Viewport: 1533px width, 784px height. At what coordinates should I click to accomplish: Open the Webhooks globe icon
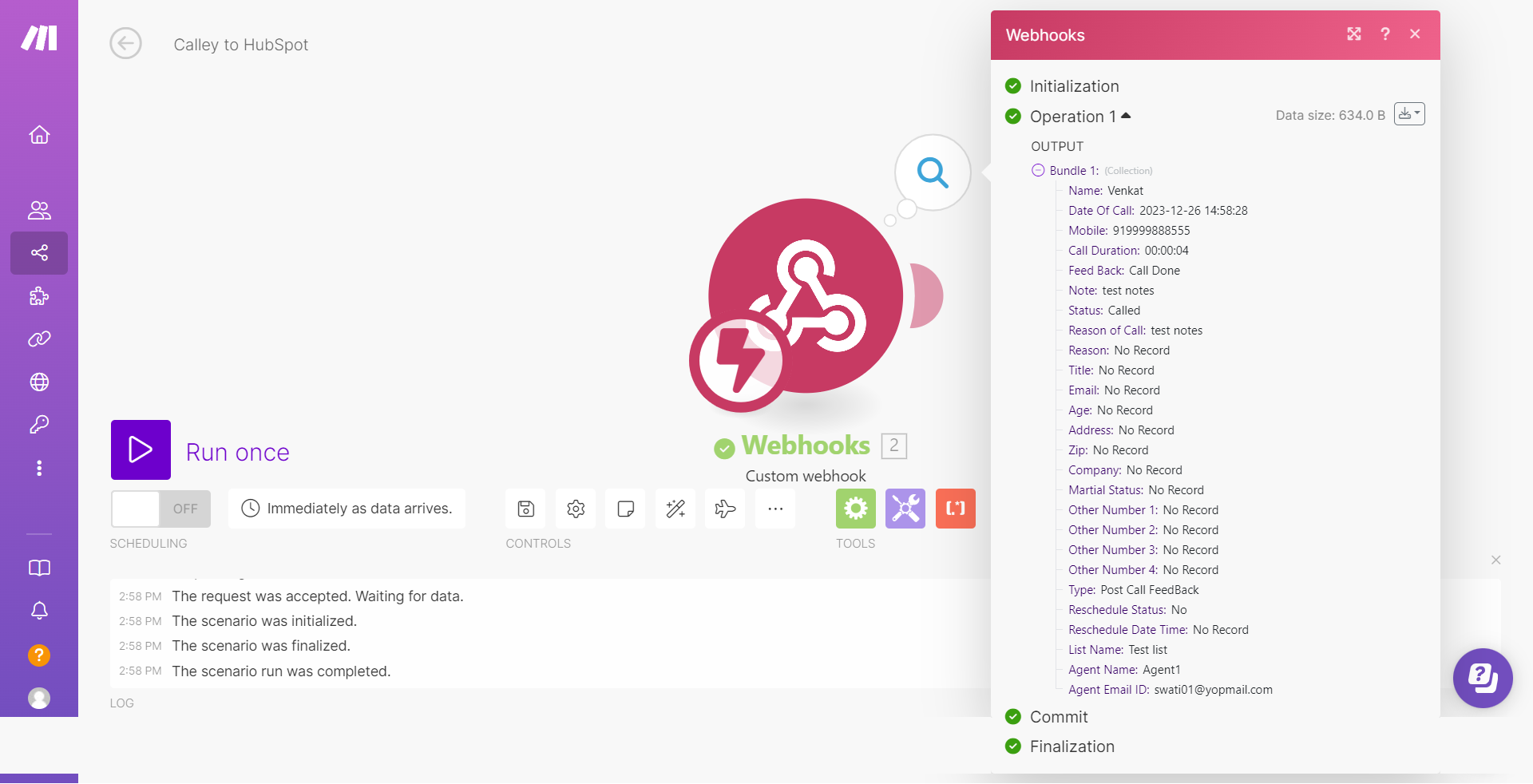[x=39, y=382]
